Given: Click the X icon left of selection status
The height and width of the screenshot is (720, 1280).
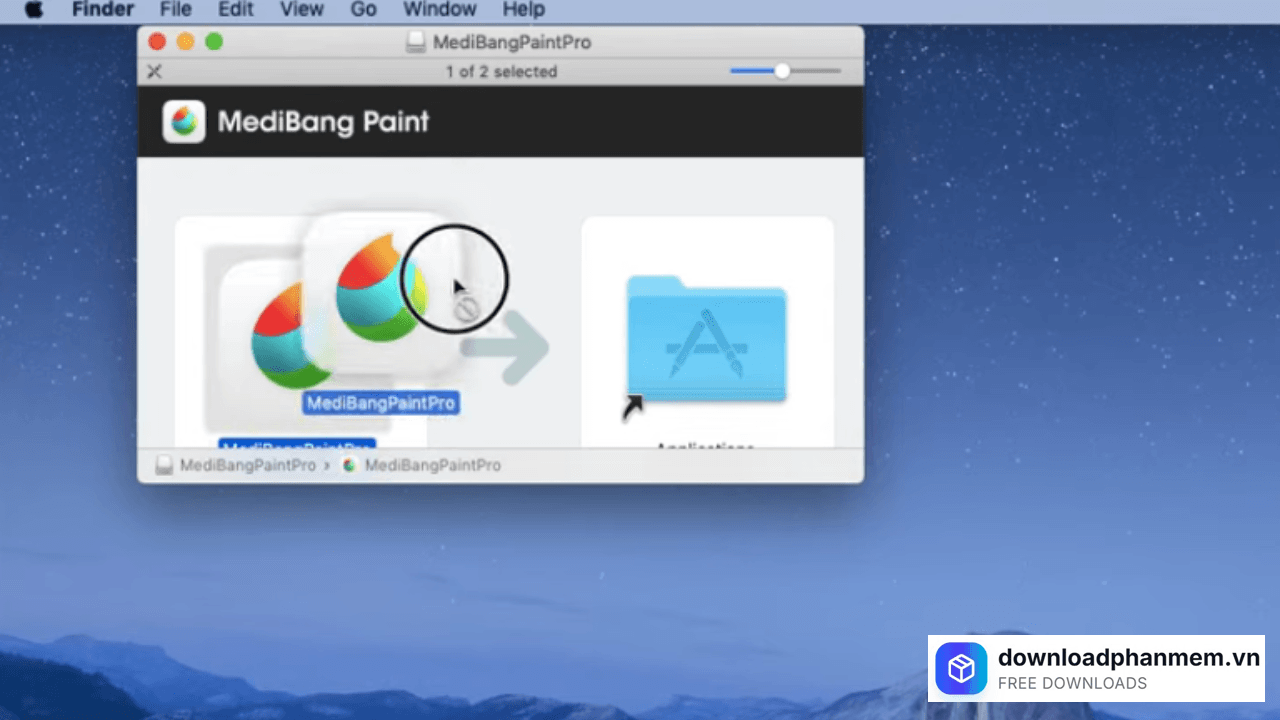Looking at the screenshot, I should tap(154, 71).
